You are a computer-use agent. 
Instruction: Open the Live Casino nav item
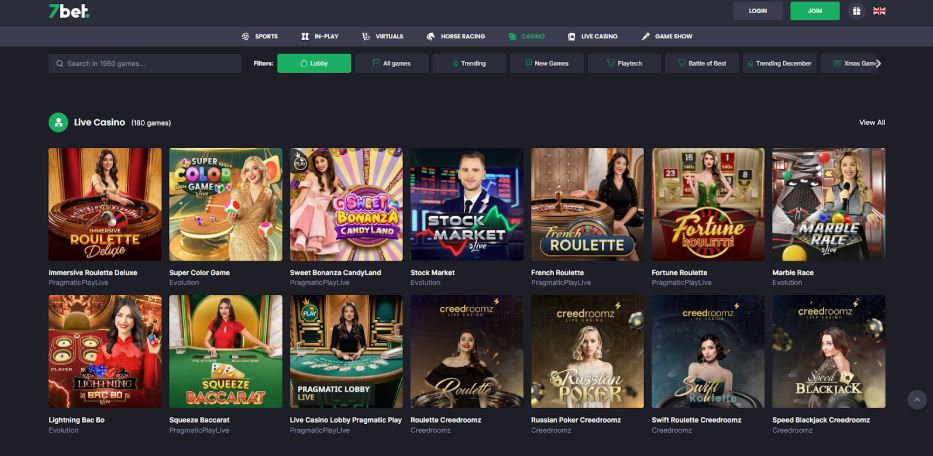point(593,36)
